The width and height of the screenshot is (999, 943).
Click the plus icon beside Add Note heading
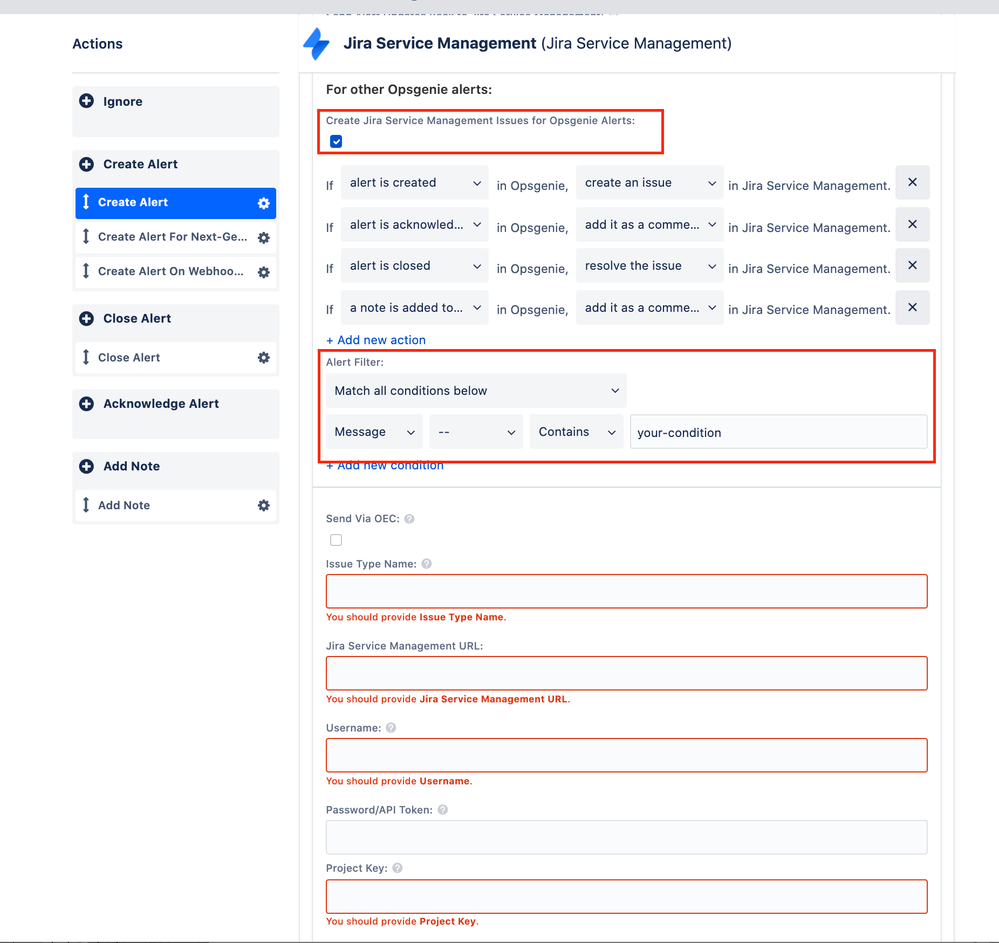(x=87, y=466)
